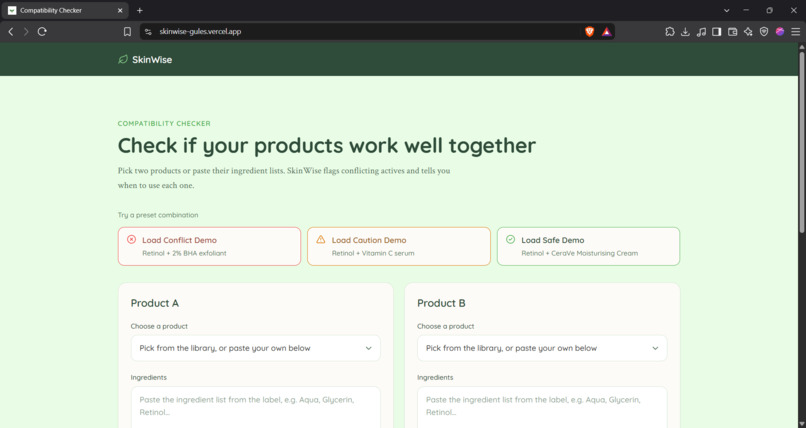Click "Ingredients" label under Product B
This screenshot has height=428, width=806.
[x=435, y=377]
